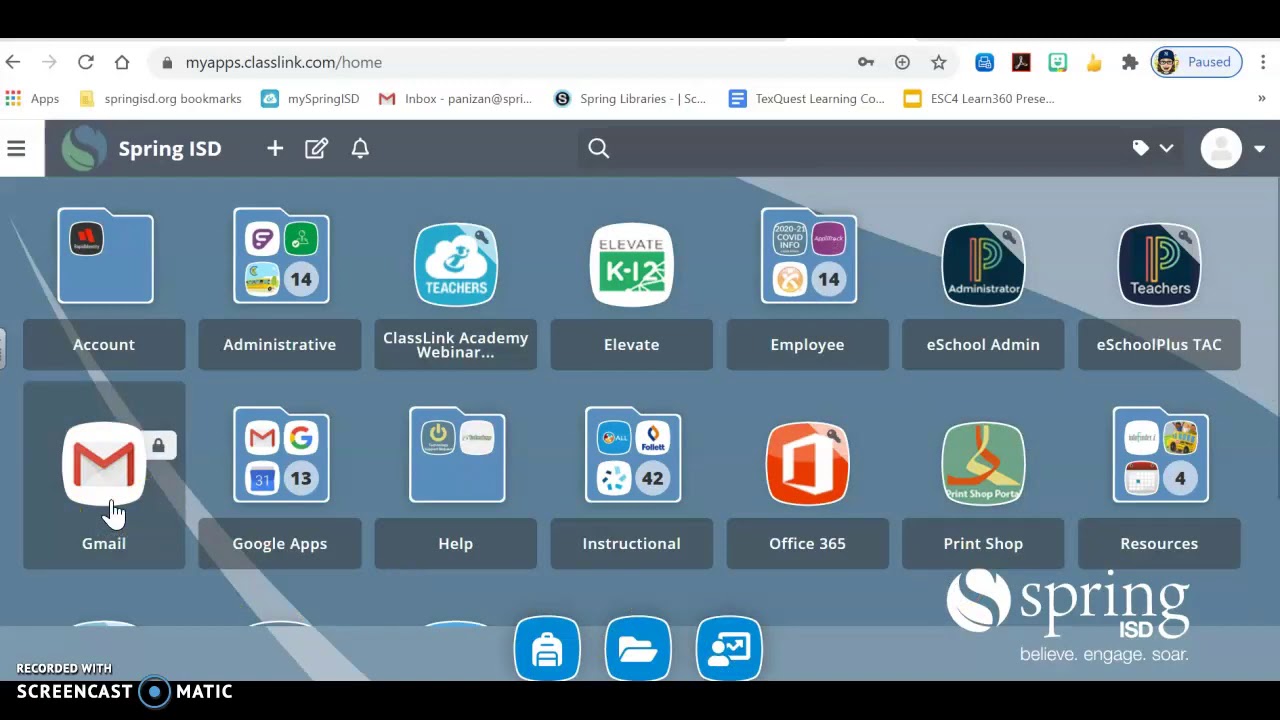
Task: Click the edit pencil icon
Action: pyautogui.click(x=316, y=148)
